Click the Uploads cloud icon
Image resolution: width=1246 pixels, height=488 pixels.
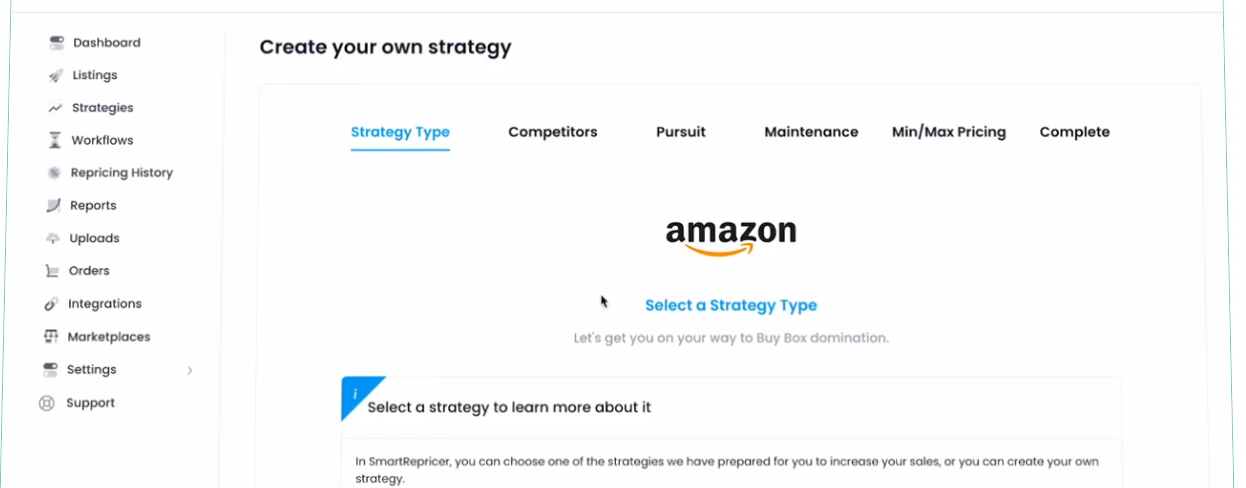click(53, 239)
